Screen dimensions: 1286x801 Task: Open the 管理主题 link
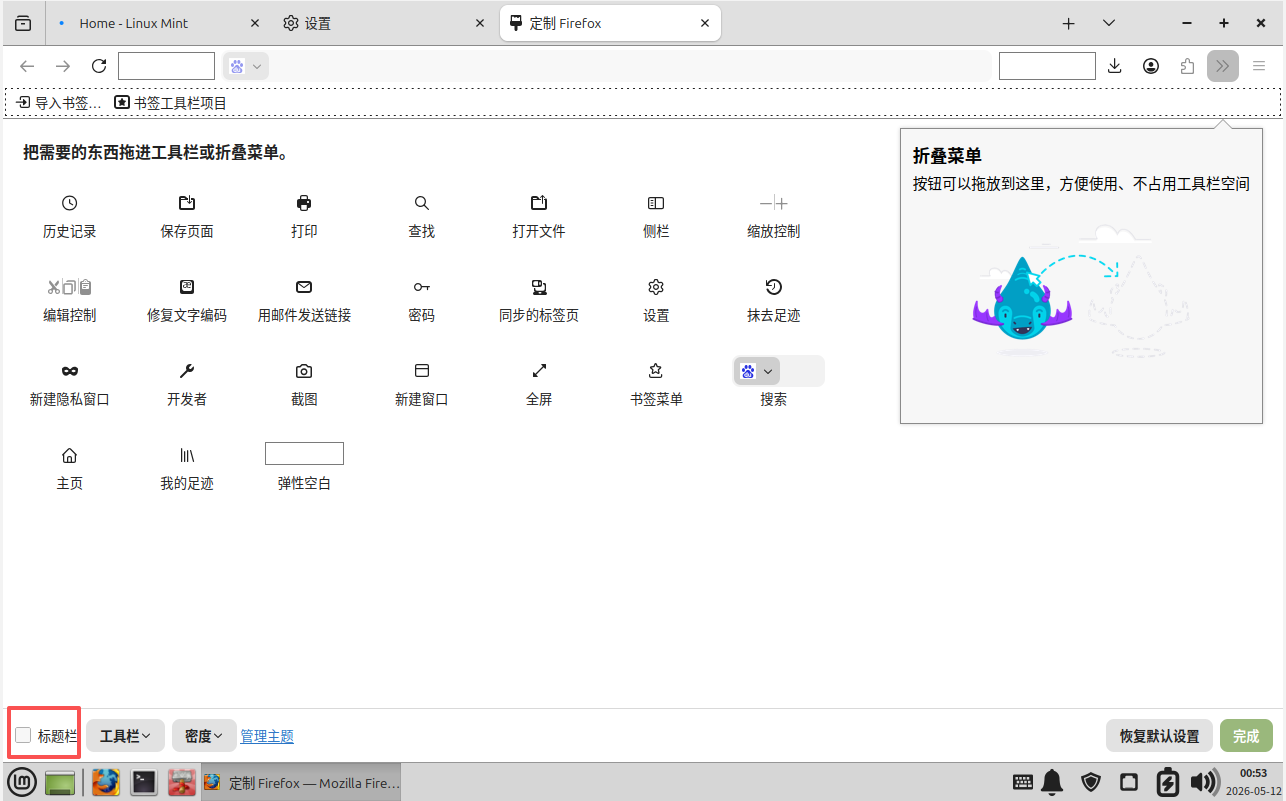pyautogui.click(x=267, y=736)
